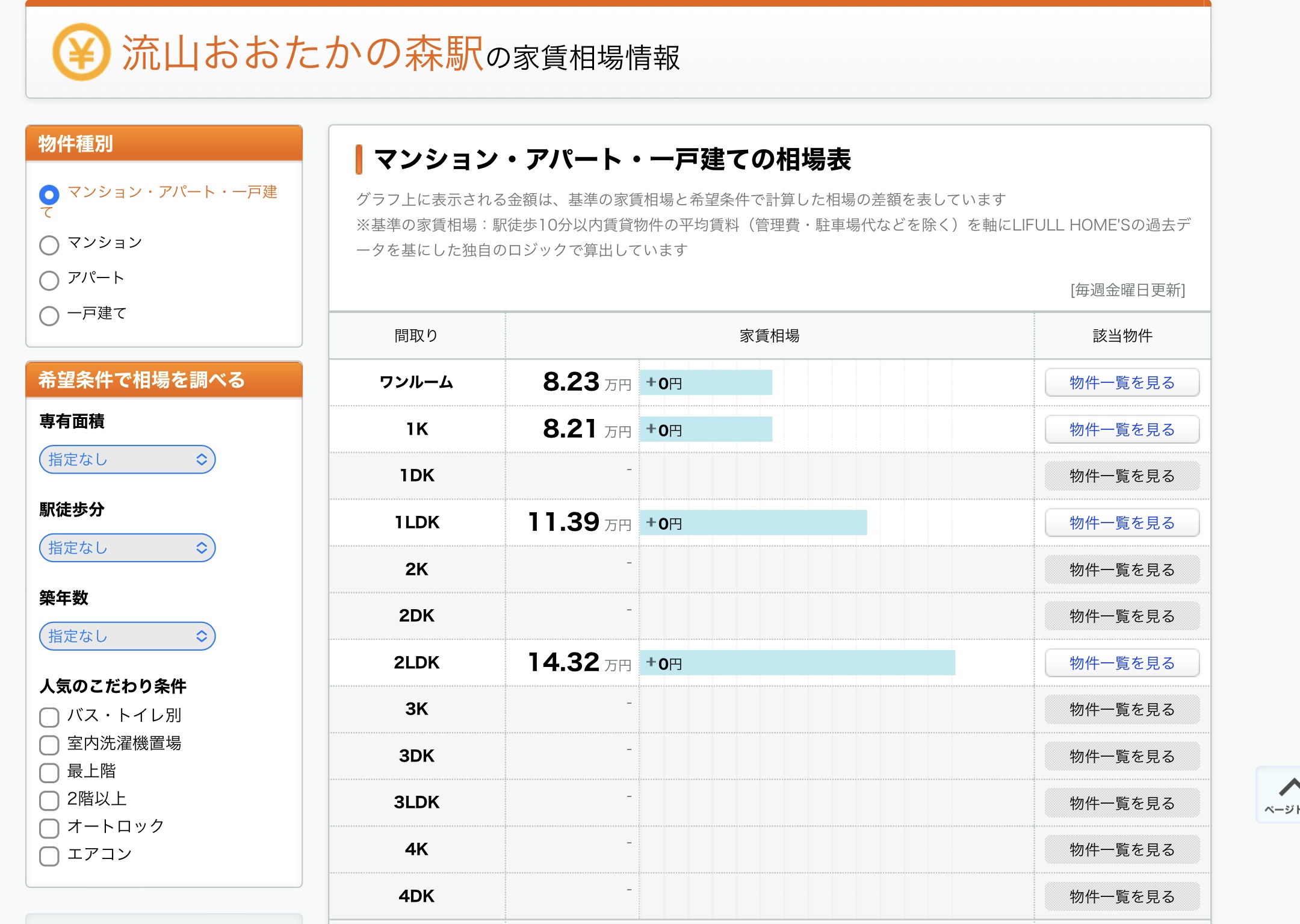Check the バス・トイレ別 checkbox

49,716
